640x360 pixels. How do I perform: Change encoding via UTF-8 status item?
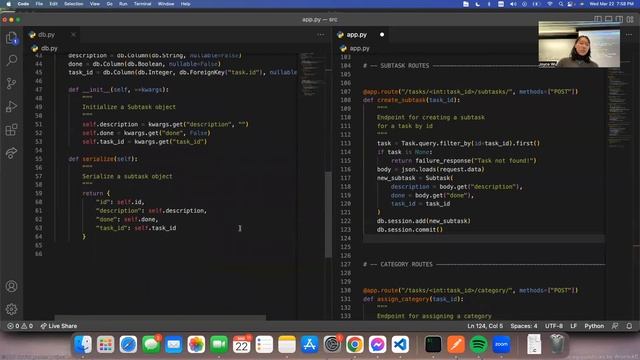554,326
